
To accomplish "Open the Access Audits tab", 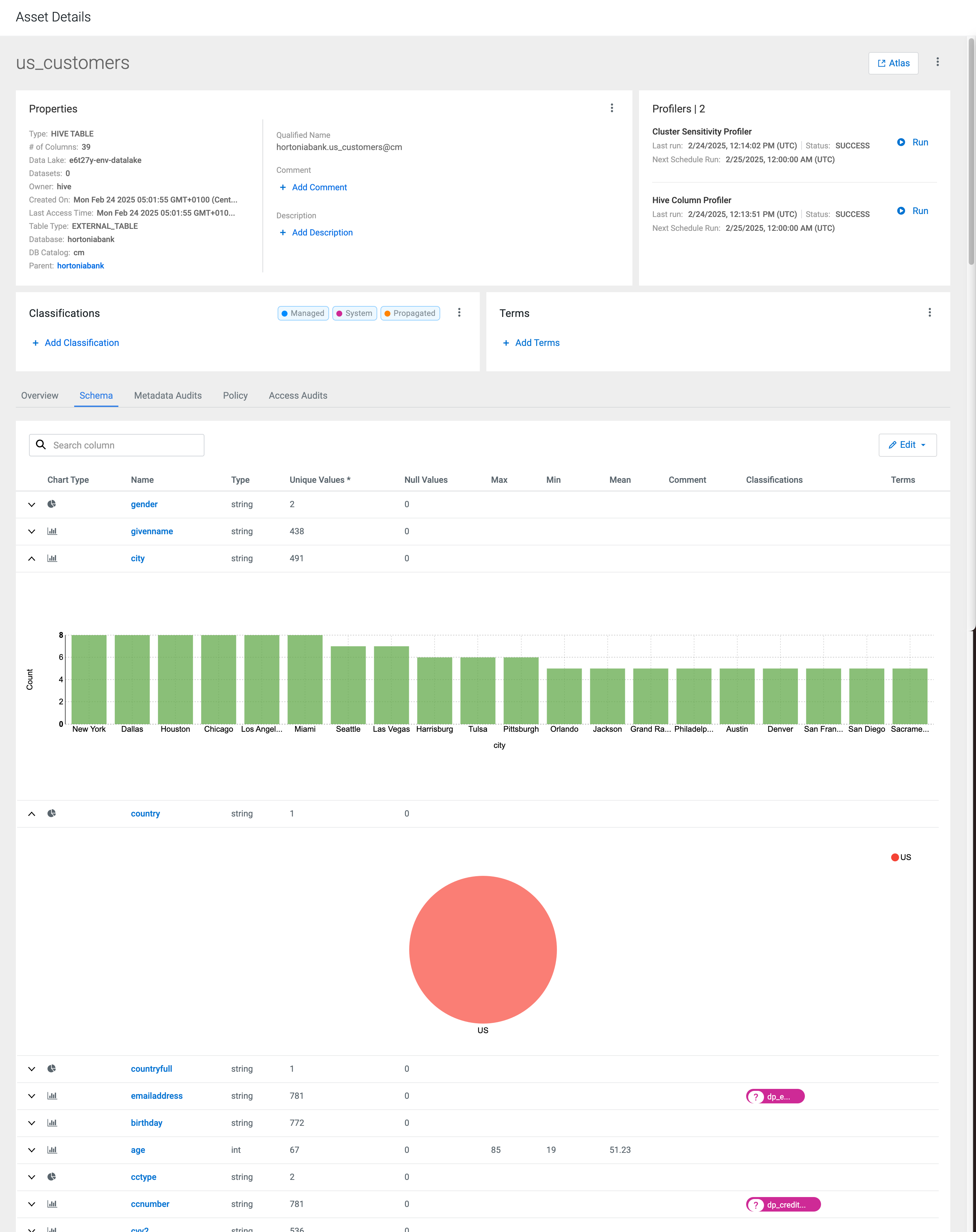I will point(298,395).
